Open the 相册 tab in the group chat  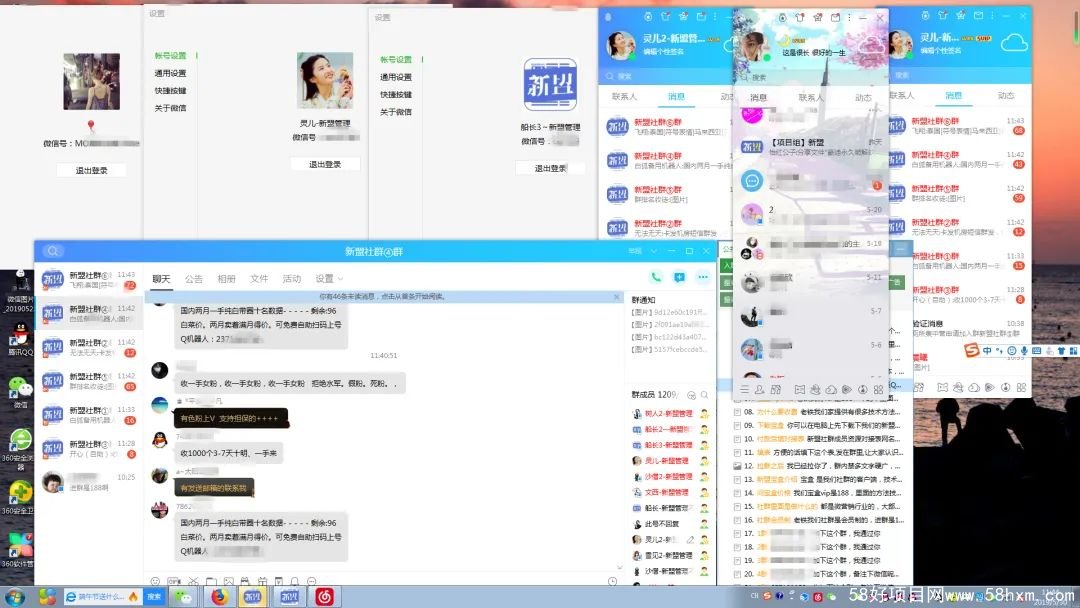pyautogui.click(x=227, y=279)
